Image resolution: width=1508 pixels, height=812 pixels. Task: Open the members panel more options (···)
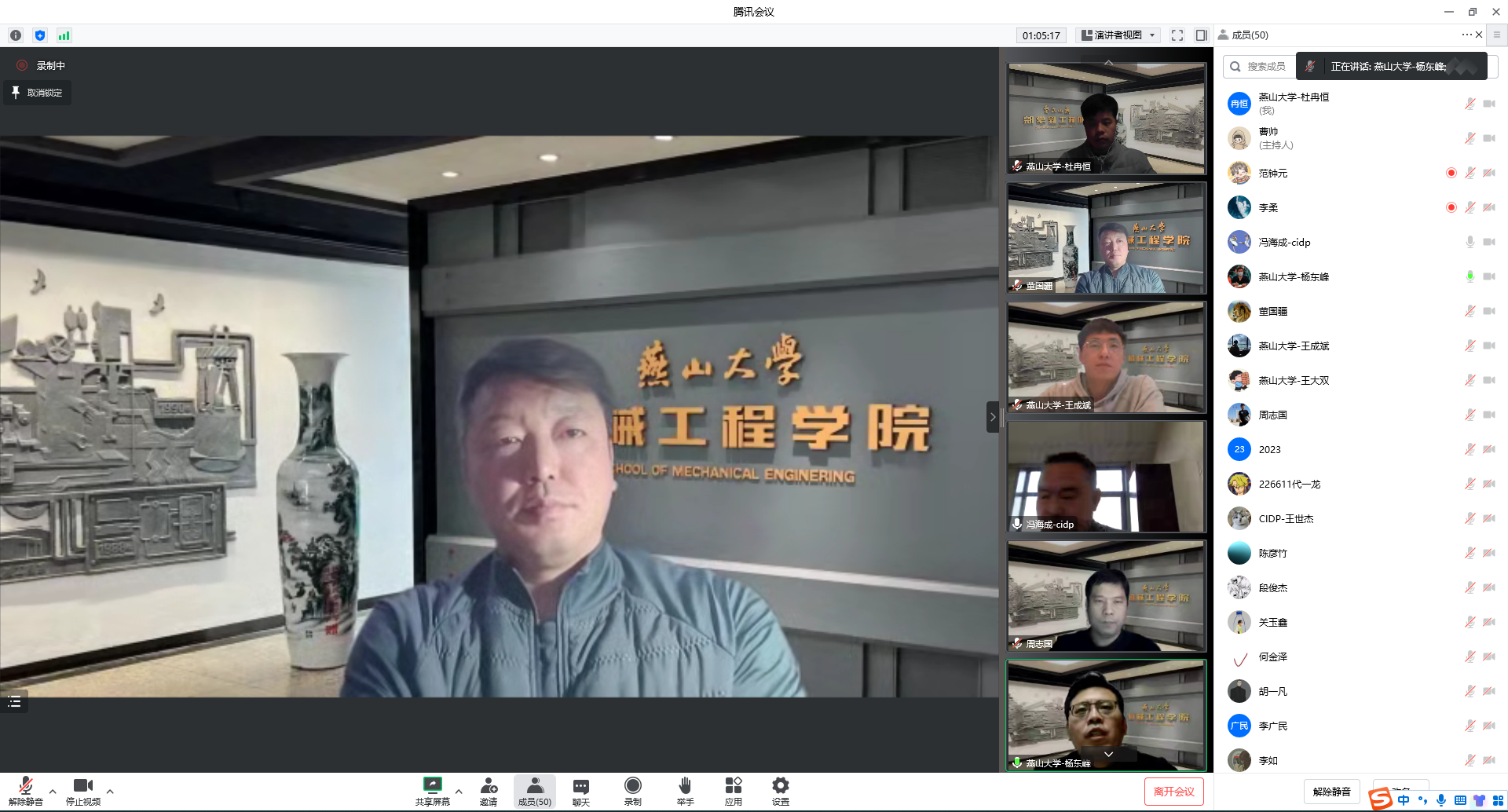[x=1466, y=35]
